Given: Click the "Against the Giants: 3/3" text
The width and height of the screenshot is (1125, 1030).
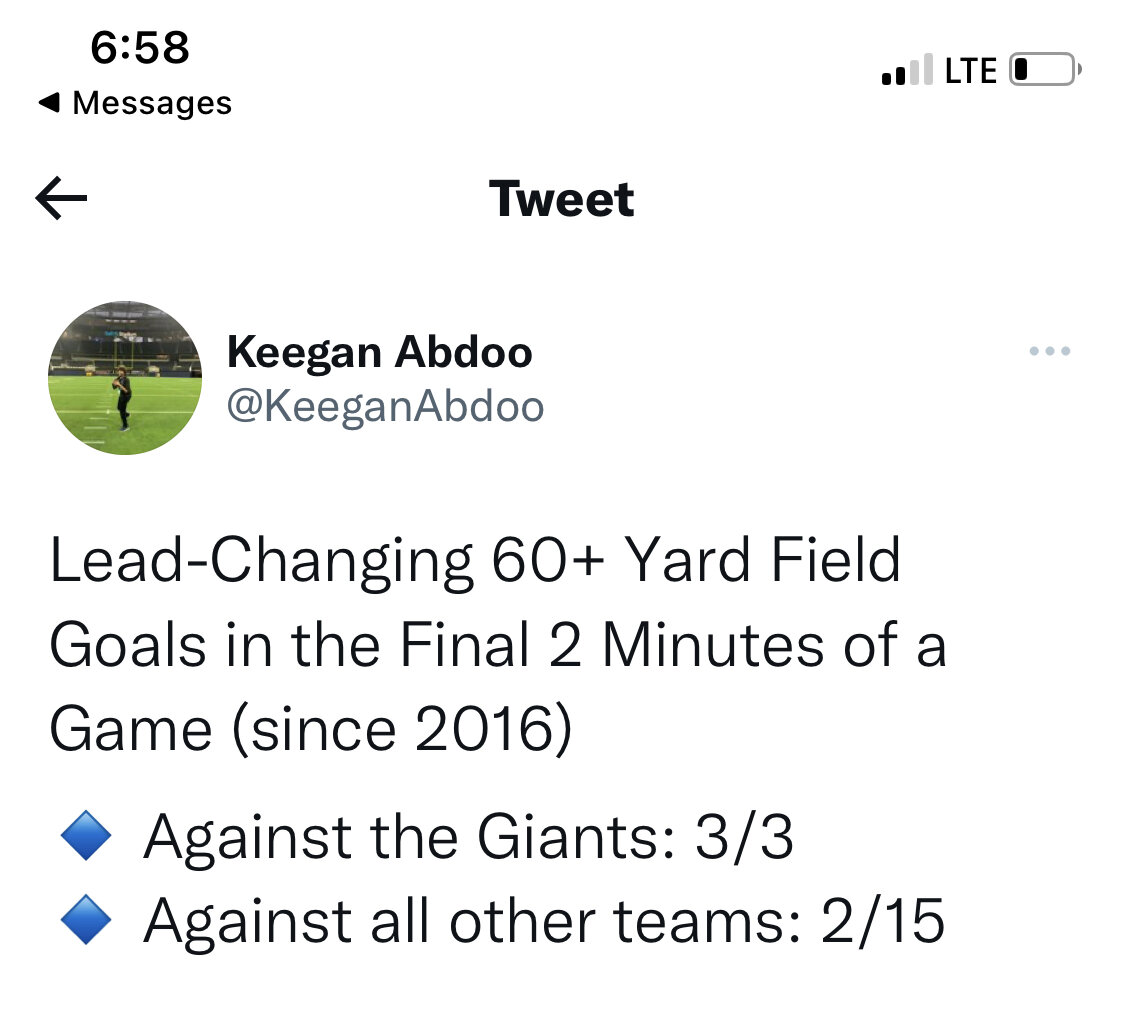Looking at the screenshot, I should pos(468,838).
